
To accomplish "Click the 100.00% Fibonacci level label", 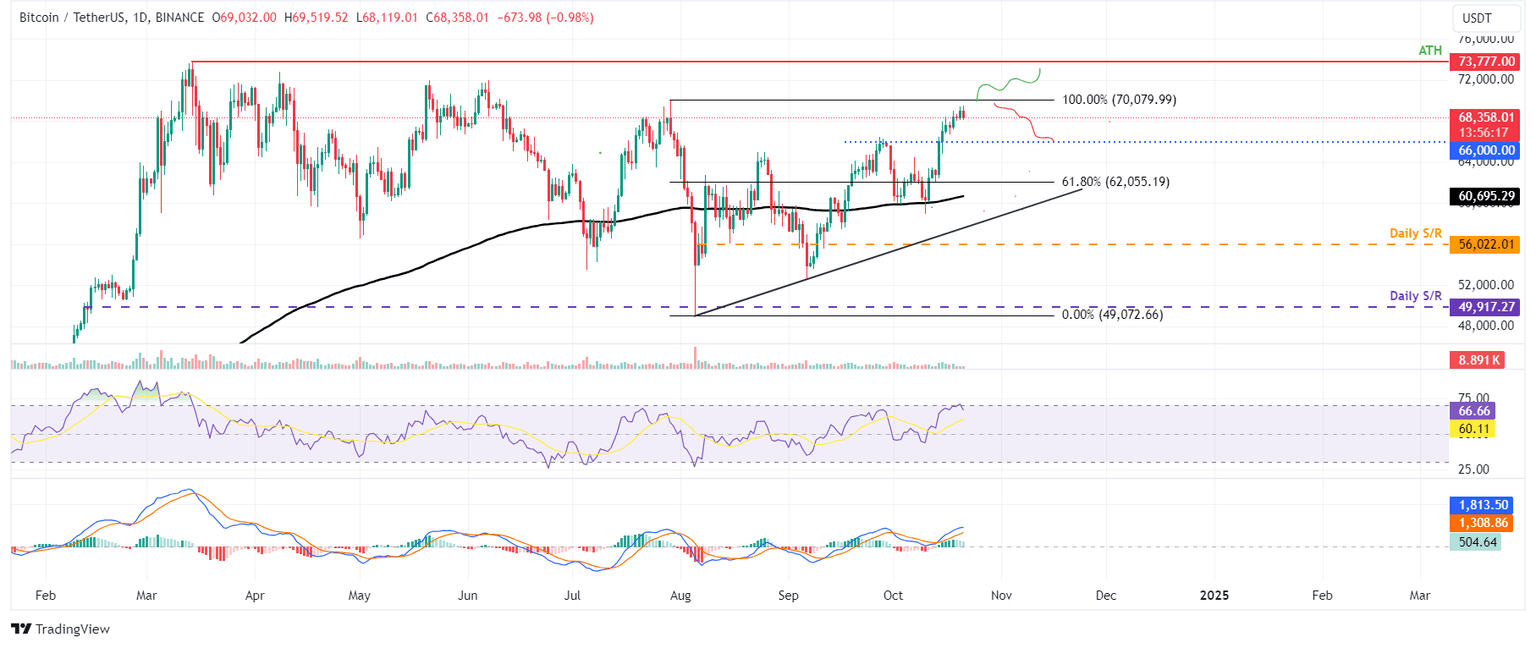I will 1118,99.
